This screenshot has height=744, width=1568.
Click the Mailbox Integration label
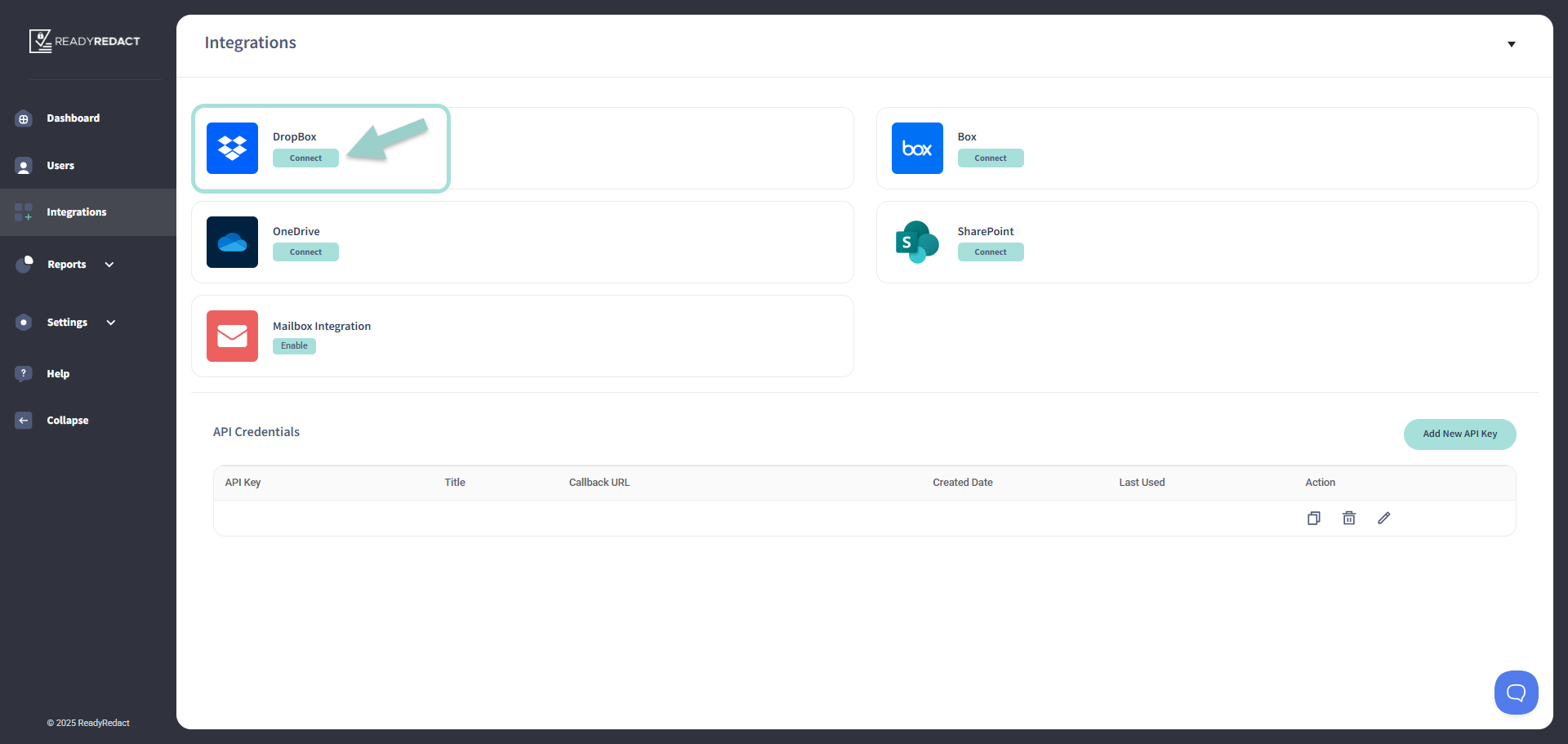(322, 326)
